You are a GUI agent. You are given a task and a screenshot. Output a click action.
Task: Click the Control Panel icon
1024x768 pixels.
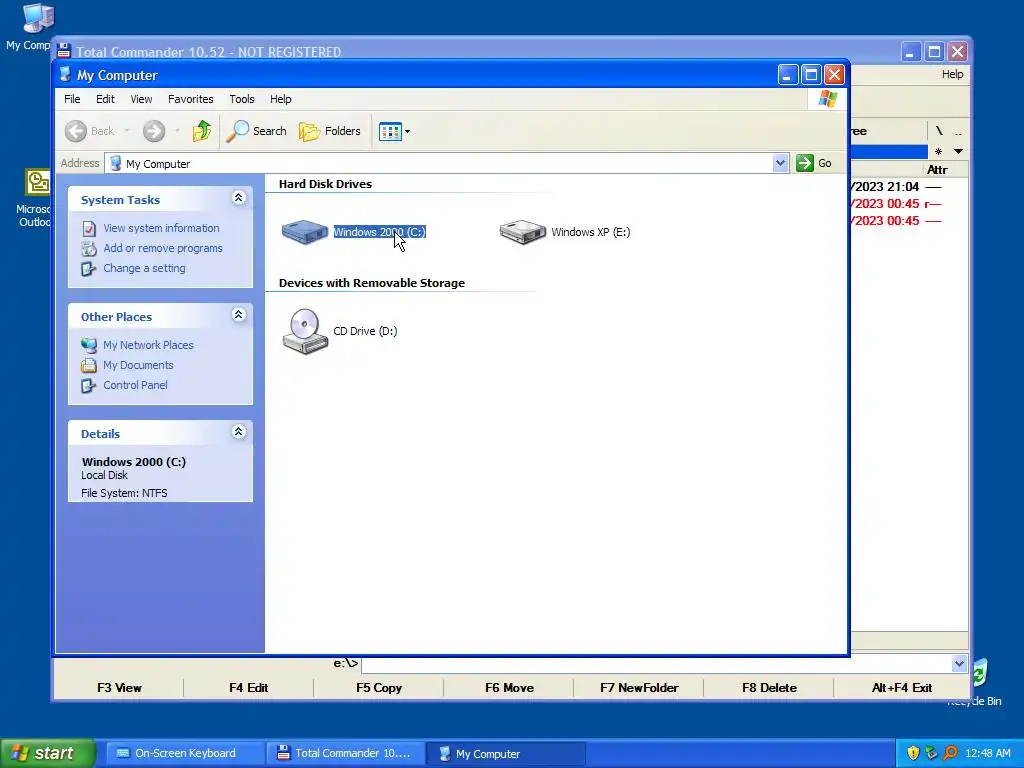(x=89, y=386)
